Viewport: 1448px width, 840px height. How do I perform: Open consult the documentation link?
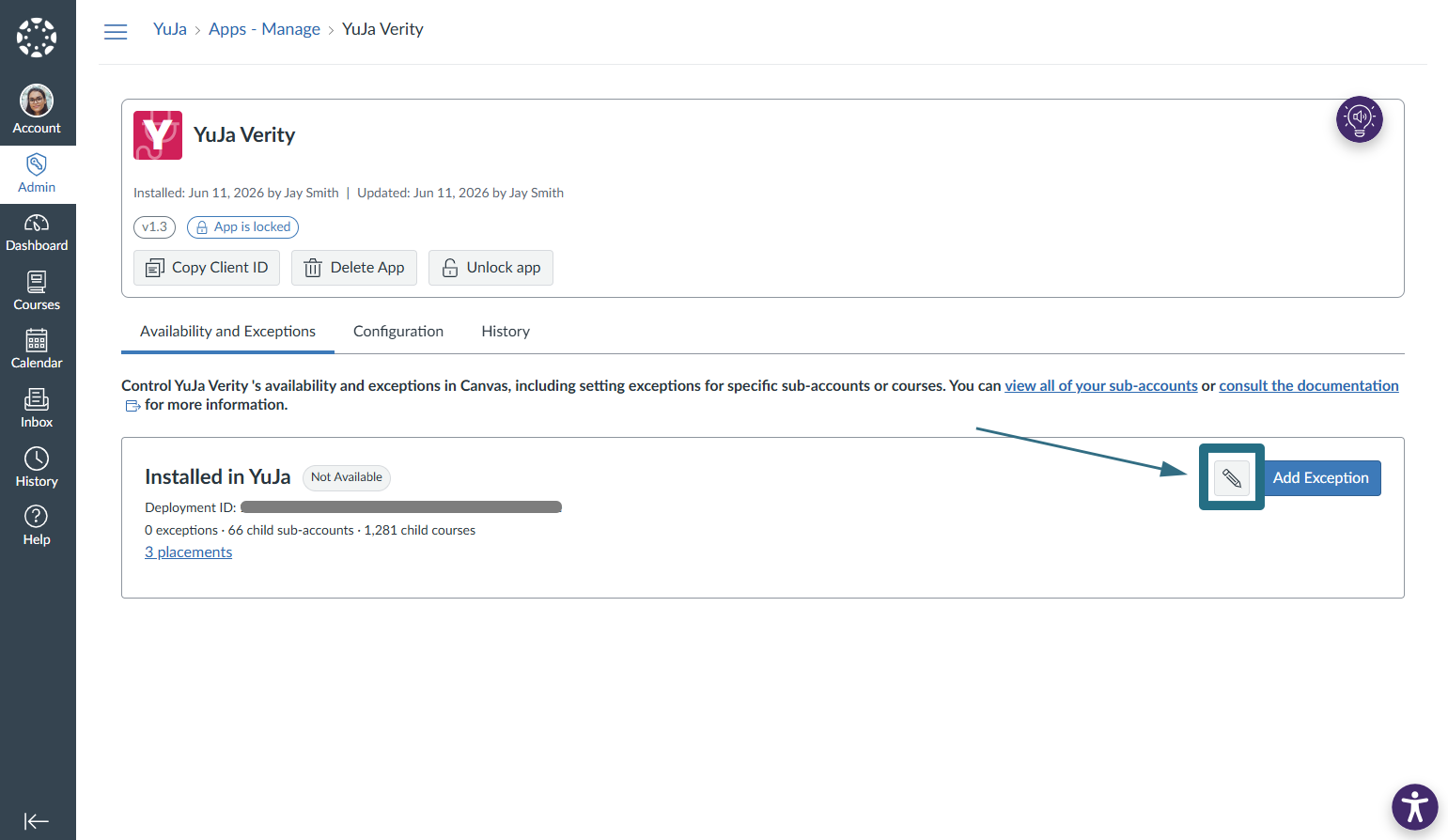click(x=1309, y=386)
